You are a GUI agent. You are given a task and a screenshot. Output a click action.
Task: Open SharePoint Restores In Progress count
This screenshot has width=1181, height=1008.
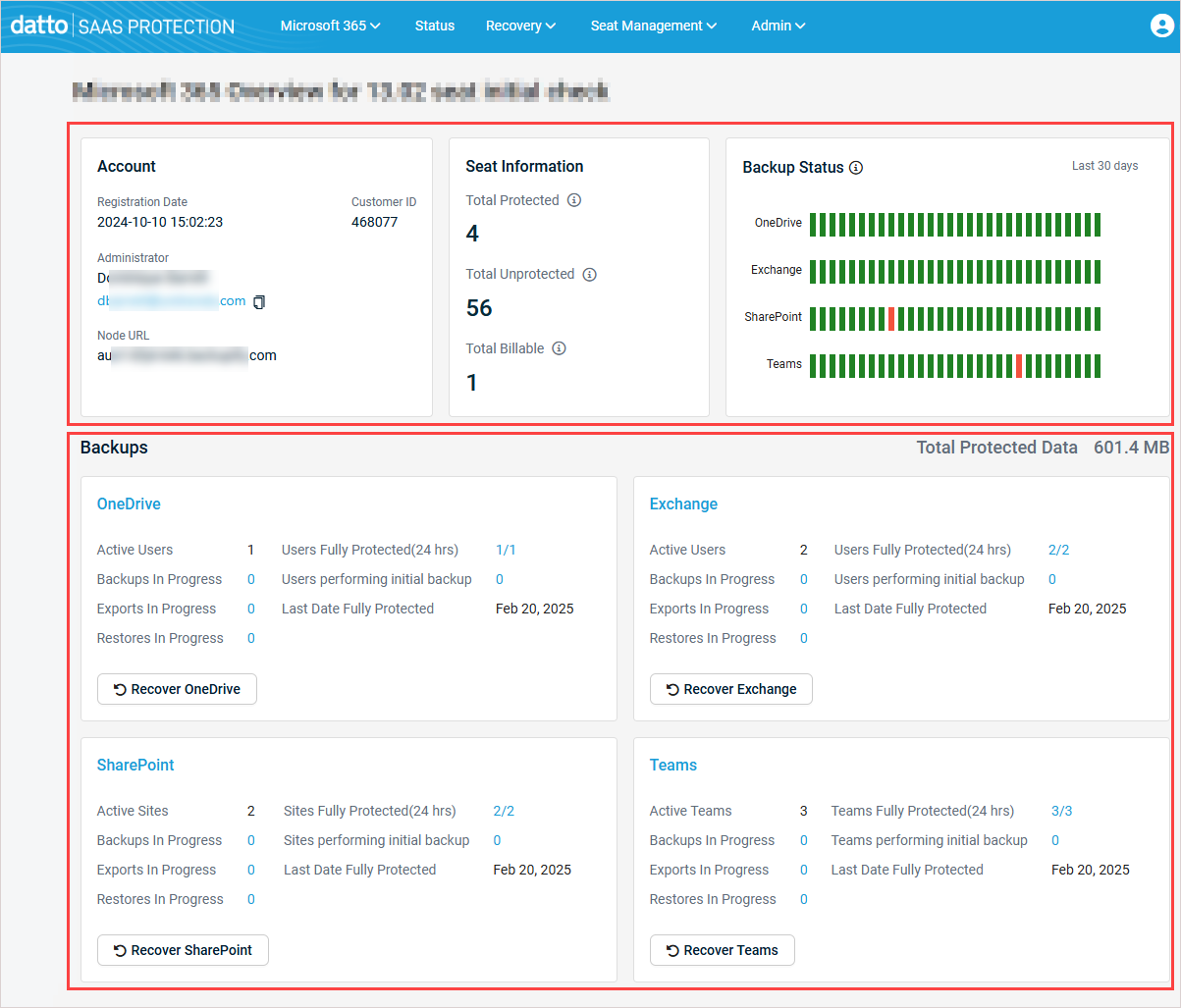click(x=251, y=899)
